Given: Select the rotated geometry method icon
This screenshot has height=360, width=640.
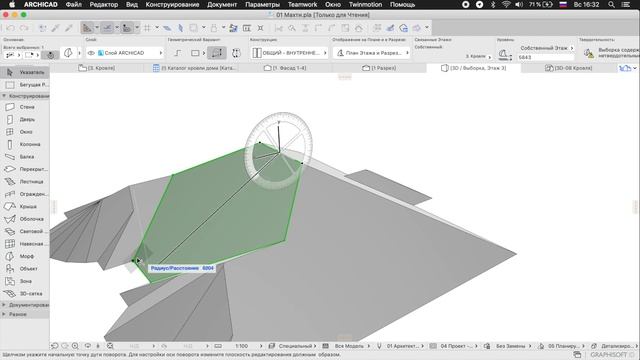Looking at the screenshot, I should (236, 53).
